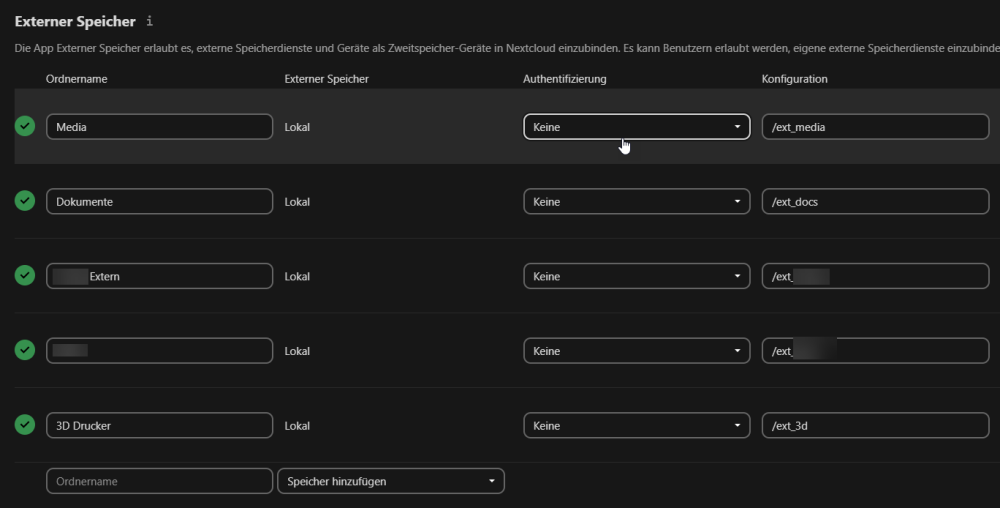Click the empty Ordnername field
The height and width of the screenshot is (508, 1000).
click(x=159, y=481)
